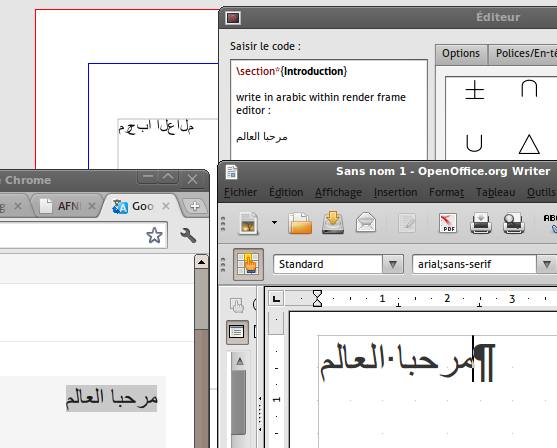Insert the triangle symbol
Viewport: 557px width, 448px height.
529,144
